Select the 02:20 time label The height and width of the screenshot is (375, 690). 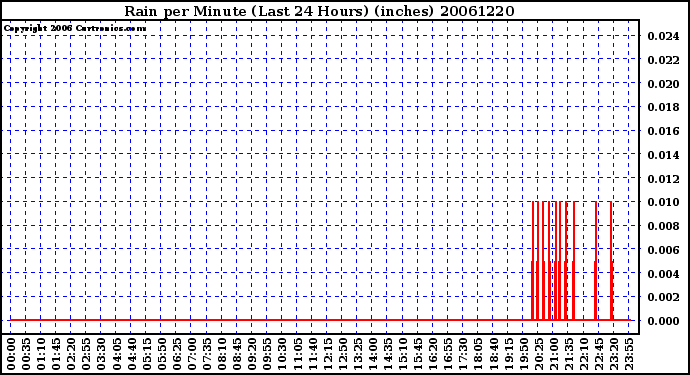tap(71, 354)
